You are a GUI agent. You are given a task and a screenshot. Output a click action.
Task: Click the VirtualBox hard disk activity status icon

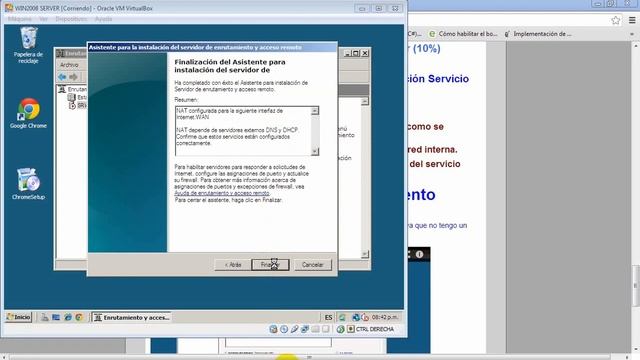click(273, 329)
